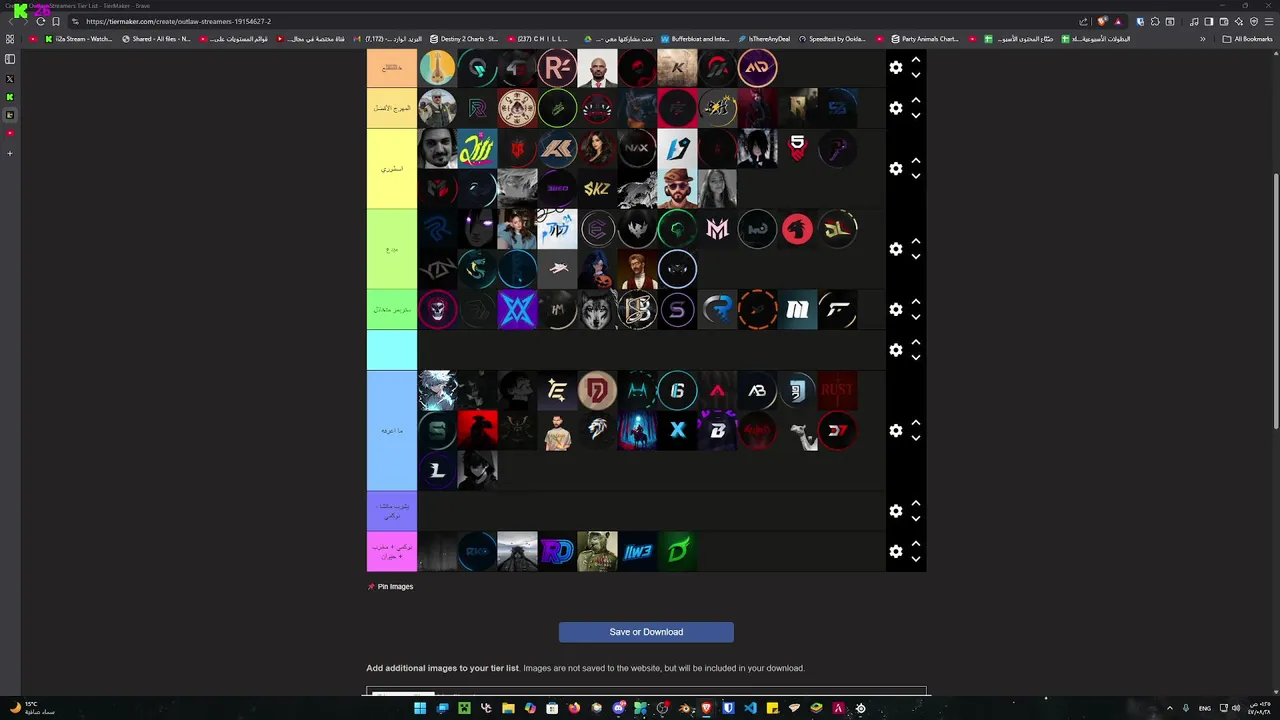Expand the bookmarks bar overflow chevron
This screenshot has height=720, width=1280.
click(1202, 39)
